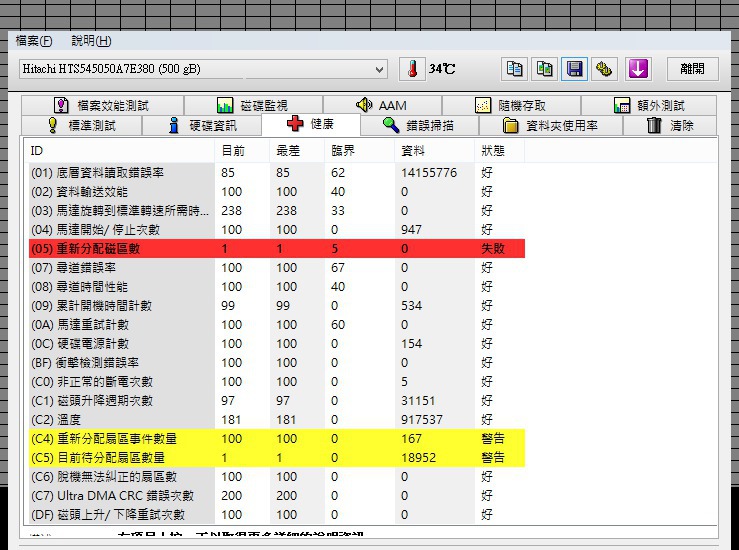This screenshot has width=739, height=550.
Task: Select row (C1) 磁頭升降週期次數
Action: (277, 401)
